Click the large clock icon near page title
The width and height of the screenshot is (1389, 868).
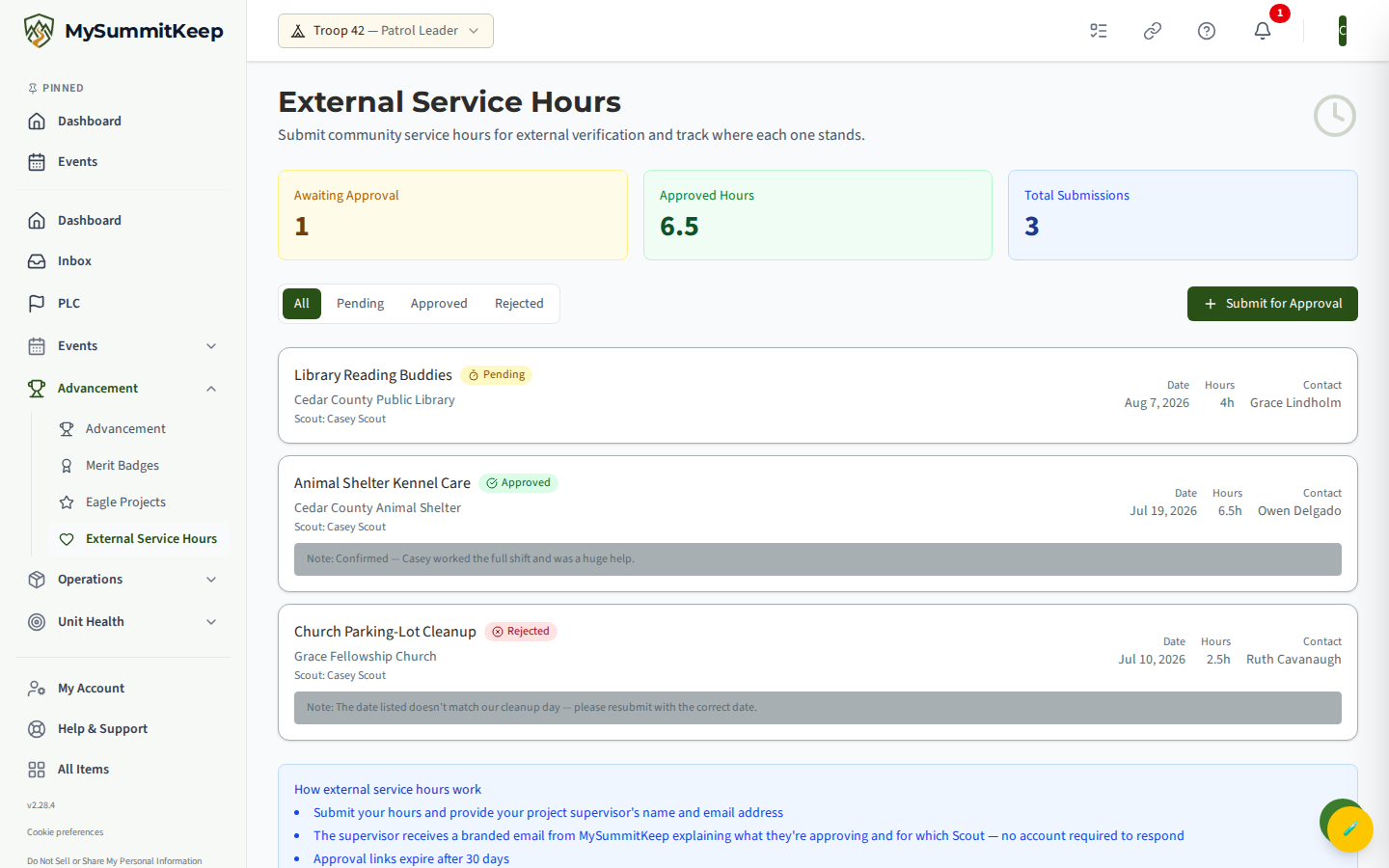[x=1335, y=116]
